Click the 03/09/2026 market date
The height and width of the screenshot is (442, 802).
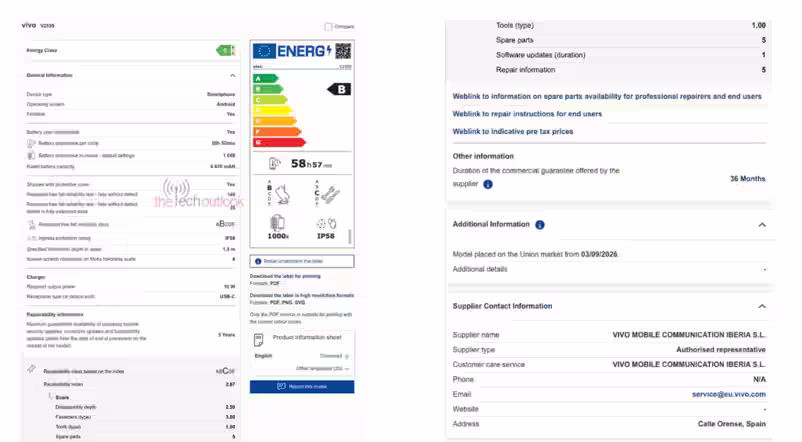click(599, 254)
